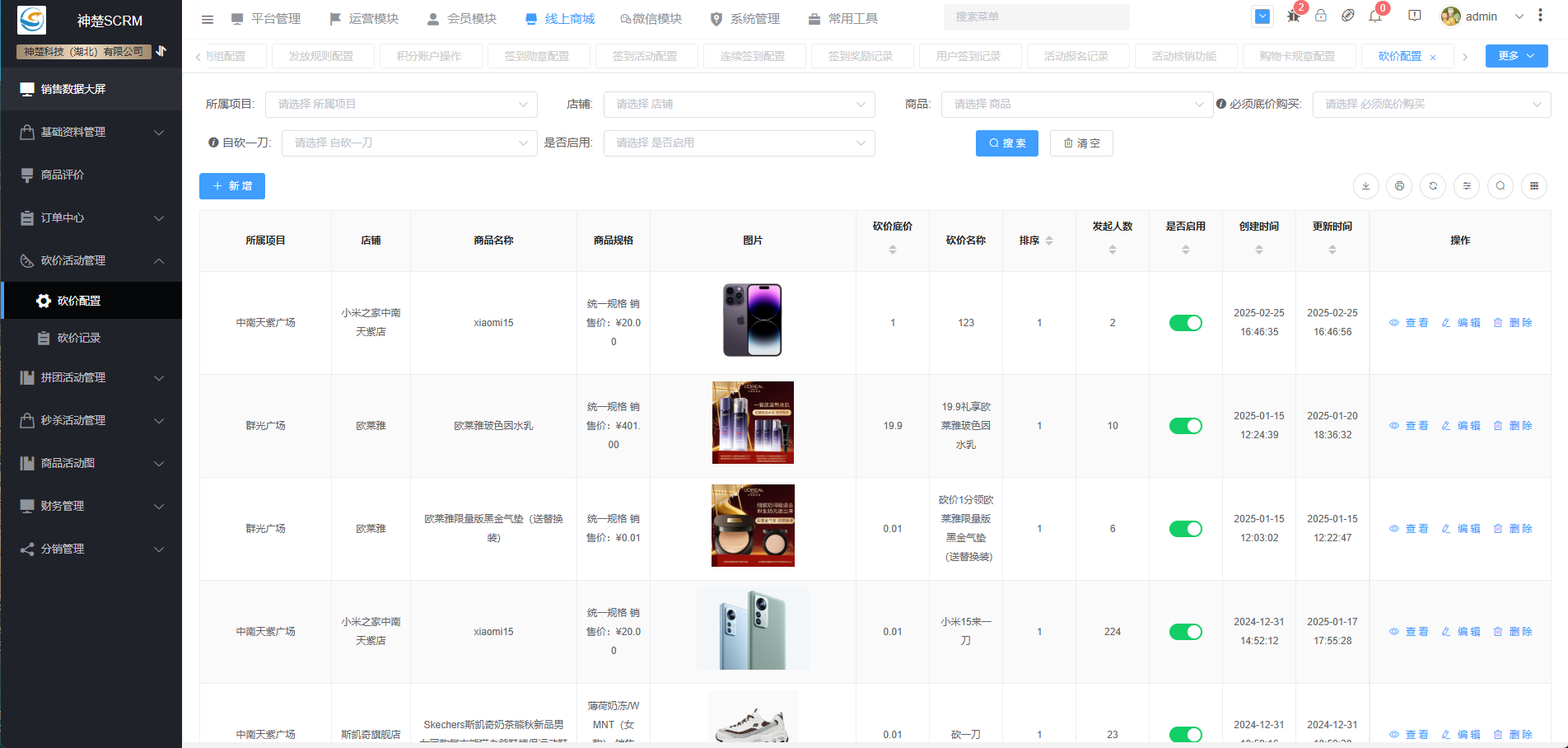Open the vertical three-dot menu
This screenshot has height=748, width=1568.
point(1540,16)
